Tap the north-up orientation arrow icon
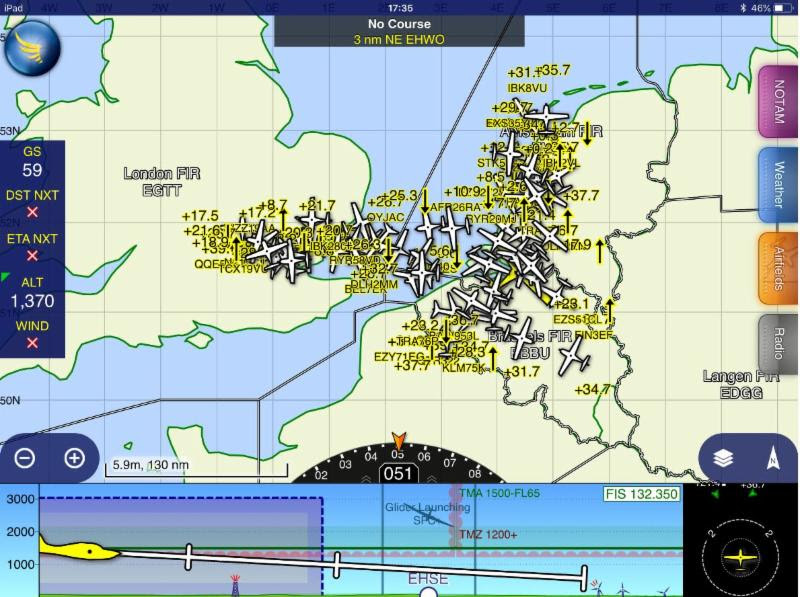Image resolution: width=800 pixels, height=597 pixels. [x=772, y=458]
